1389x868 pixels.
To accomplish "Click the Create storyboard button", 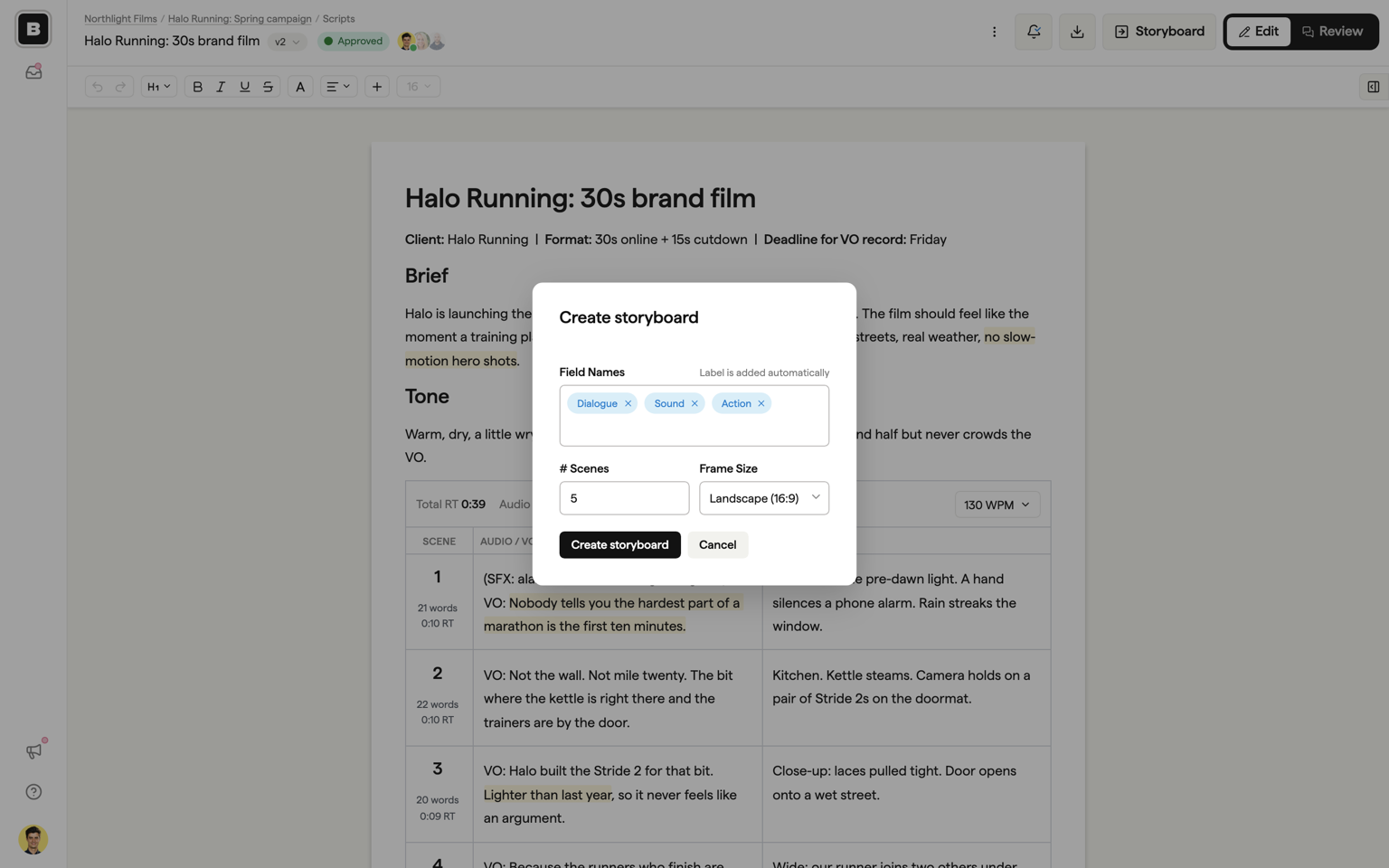I will point(619,545).
